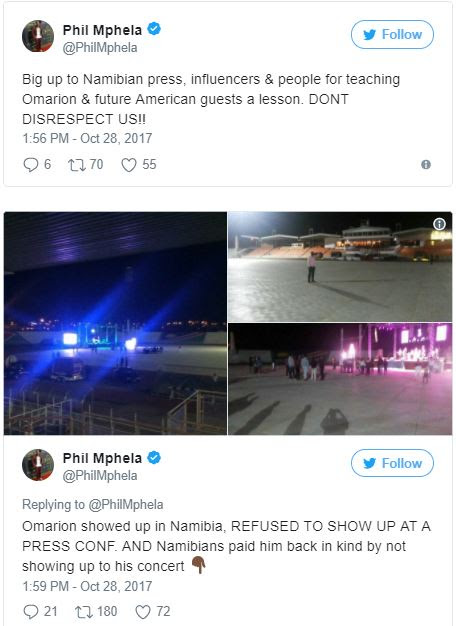Open the 1:56 PM - Oct 28, 2017 timestamp

click(87, 139)
